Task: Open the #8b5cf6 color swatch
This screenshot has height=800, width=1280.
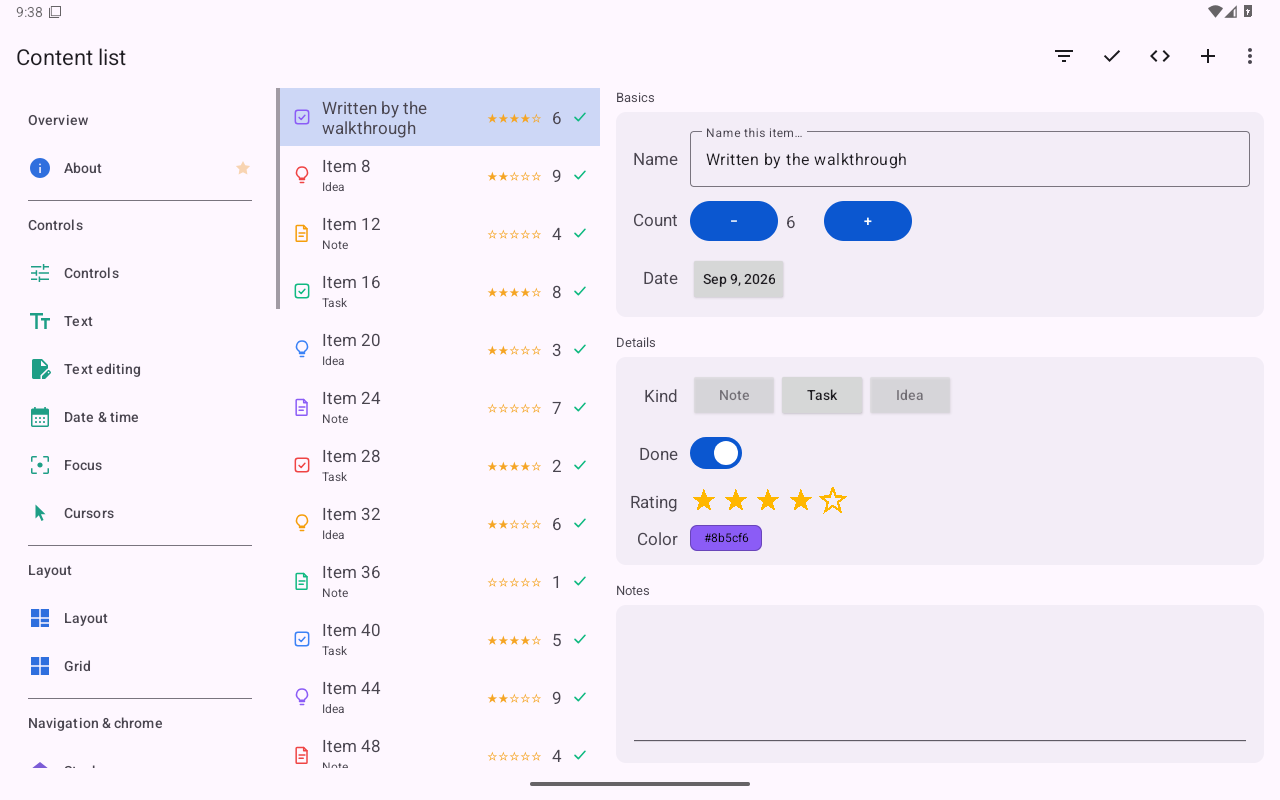Action: coord(726,538)
